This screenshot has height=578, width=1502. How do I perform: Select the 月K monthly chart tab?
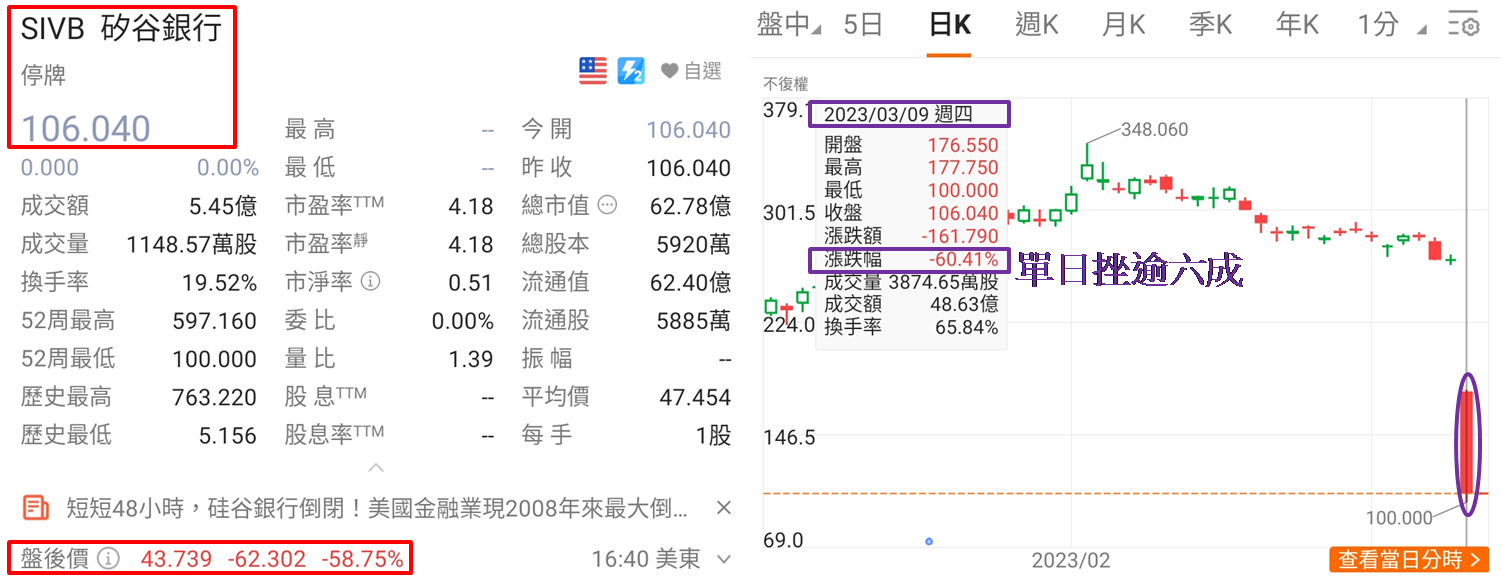[x=1122, y=25]
